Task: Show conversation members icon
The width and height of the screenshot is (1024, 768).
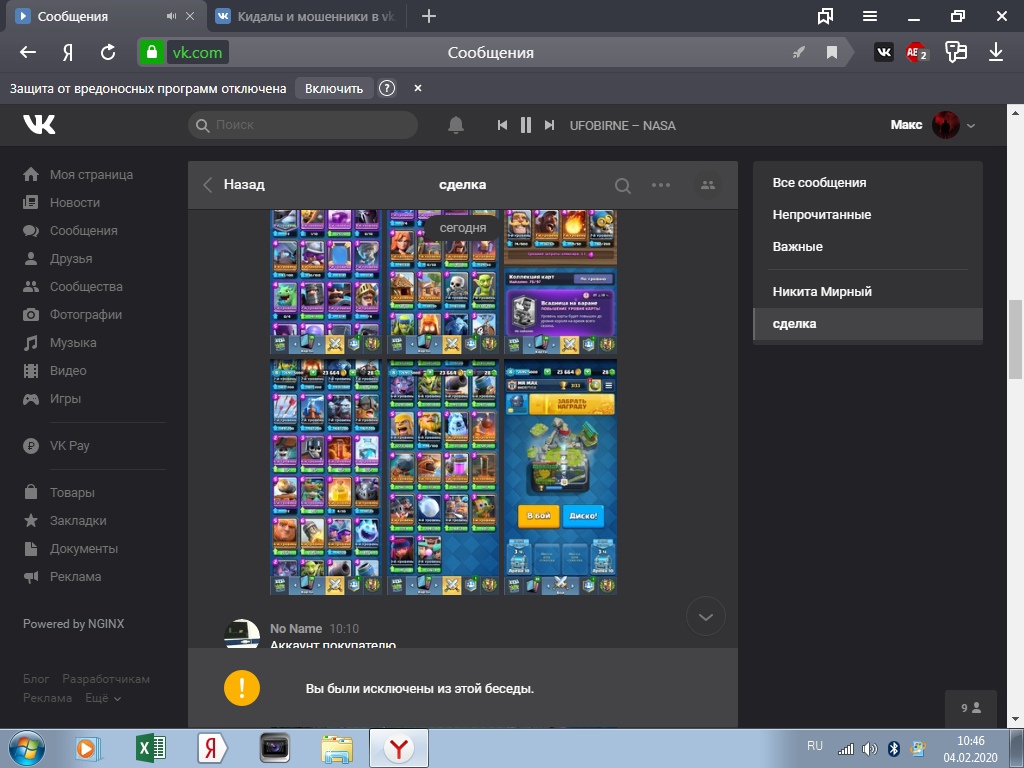Action: click(x=708, y=185)
